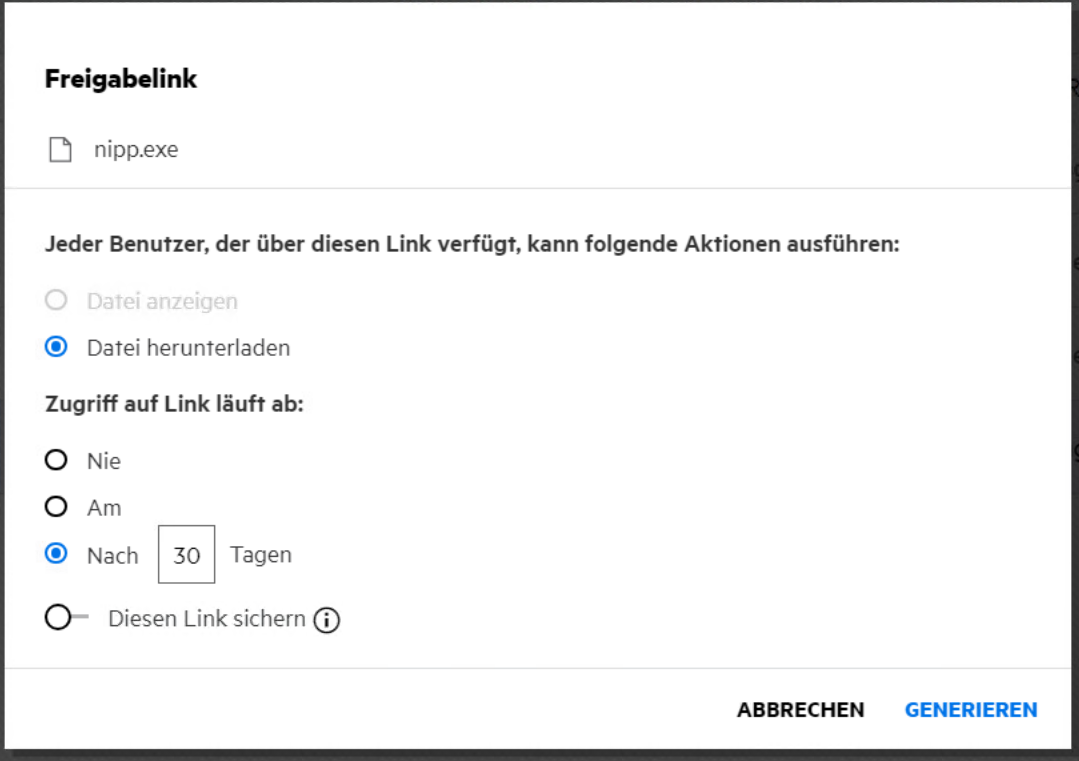Viewport: 1079px width, 761px height.
Task: Select the Datei herunterladen radio button
Action: click(57, 348)
